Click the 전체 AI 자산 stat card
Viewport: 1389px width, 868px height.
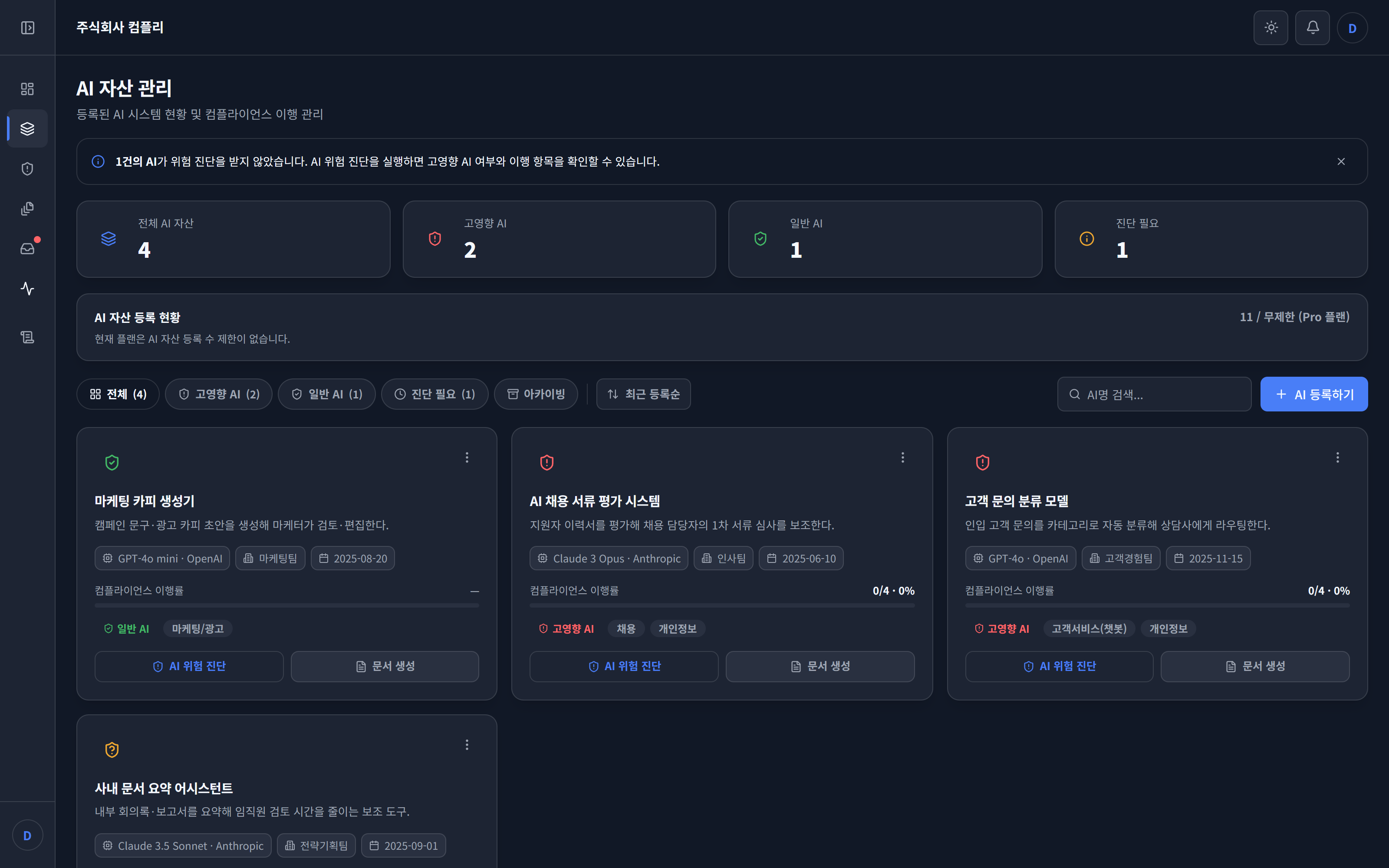point(233,239)
